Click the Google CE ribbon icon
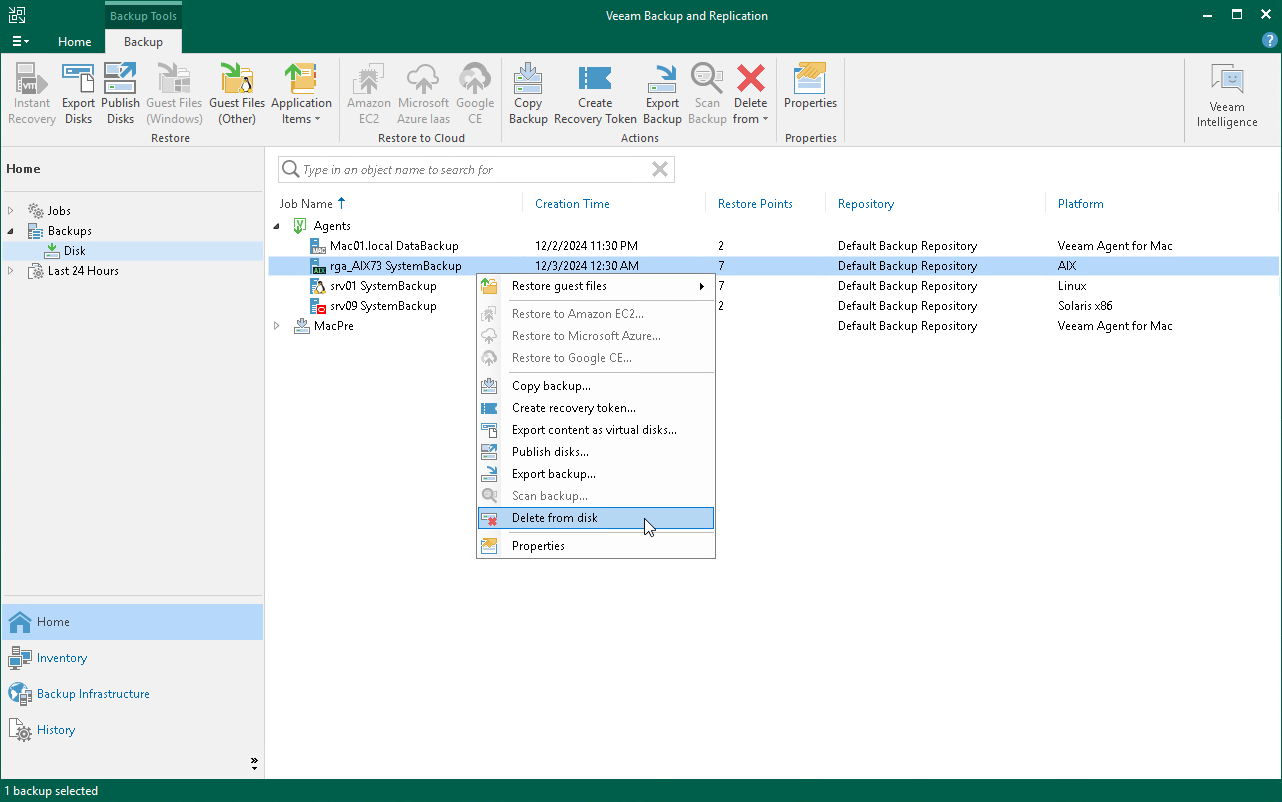1282x802 pixels. [475, 94]
